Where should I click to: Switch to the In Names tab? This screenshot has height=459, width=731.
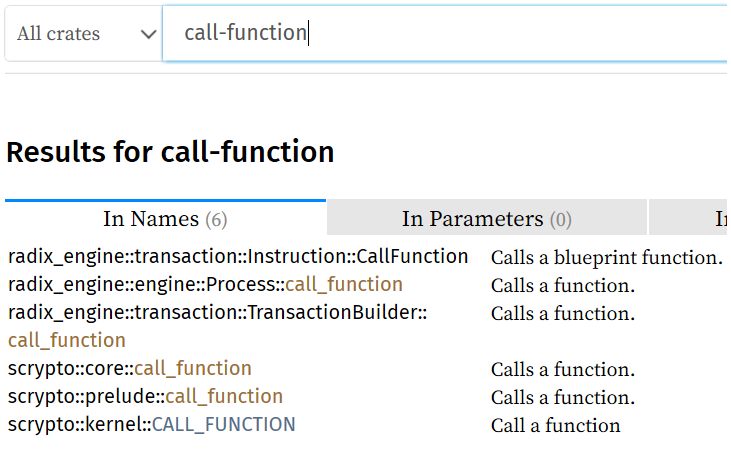165,219
